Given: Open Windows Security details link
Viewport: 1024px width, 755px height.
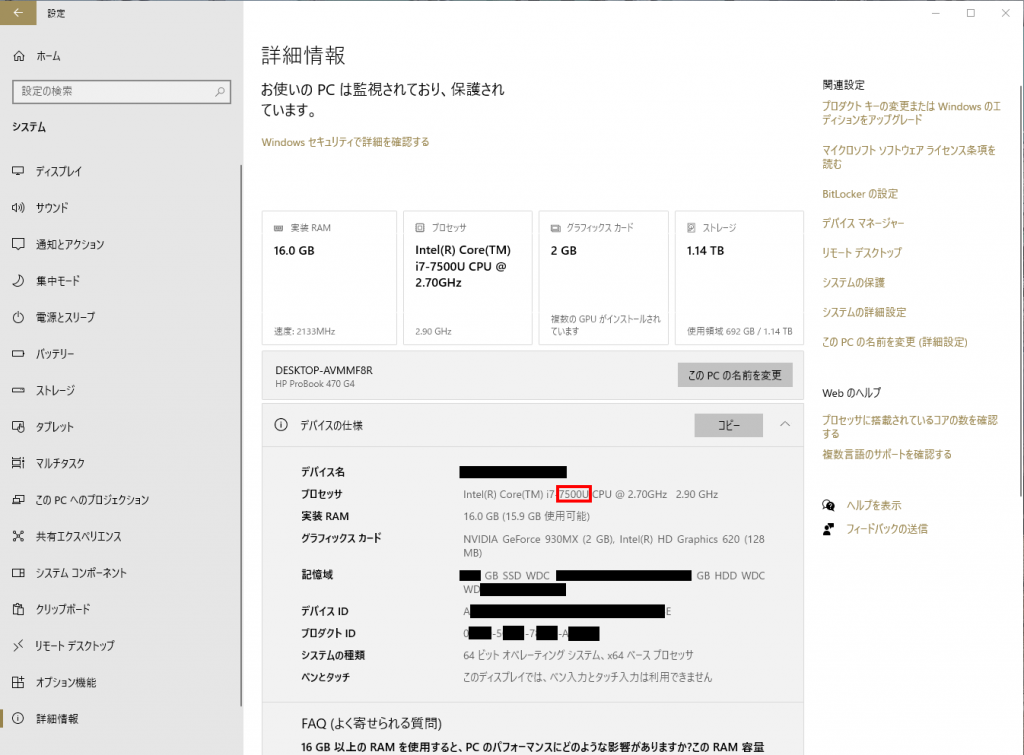Looking at the screenshot, I should pyautogui.click(x=345, y=142).
